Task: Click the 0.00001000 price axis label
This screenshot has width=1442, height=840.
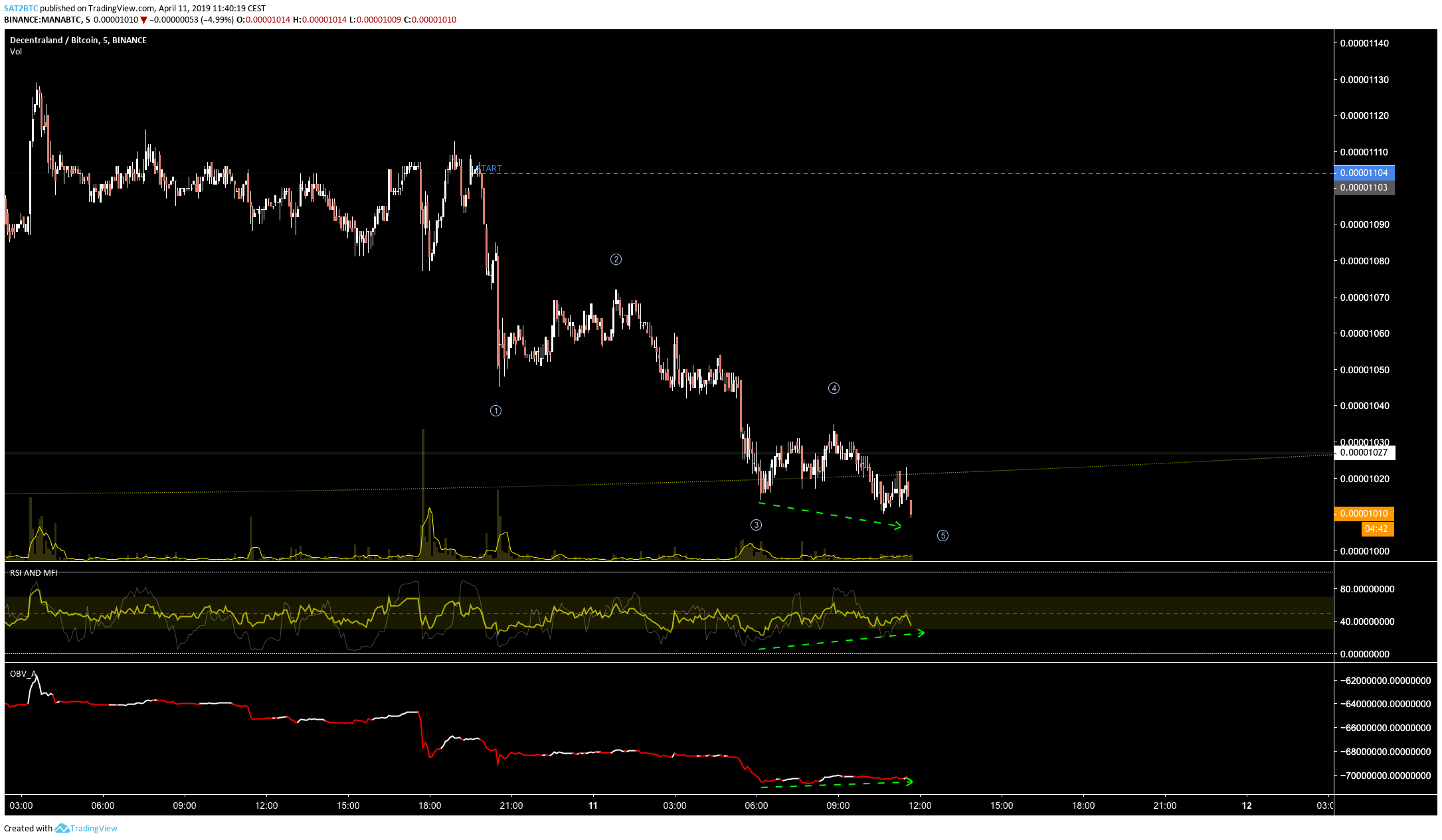Action: [1364, 551]
